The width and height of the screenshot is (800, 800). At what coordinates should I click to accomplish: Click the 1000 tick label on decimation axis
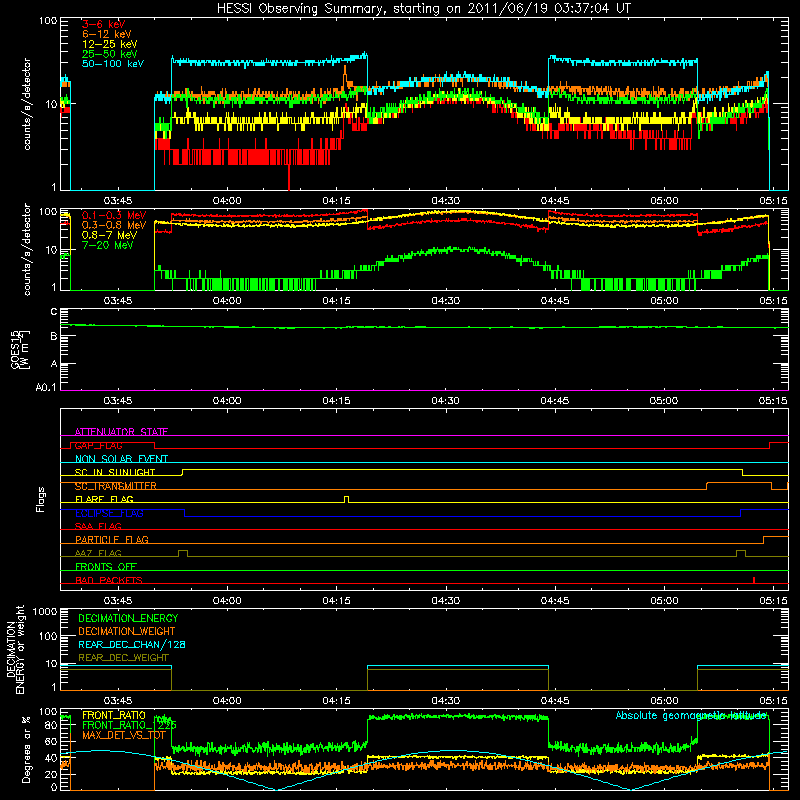point(45,611)
